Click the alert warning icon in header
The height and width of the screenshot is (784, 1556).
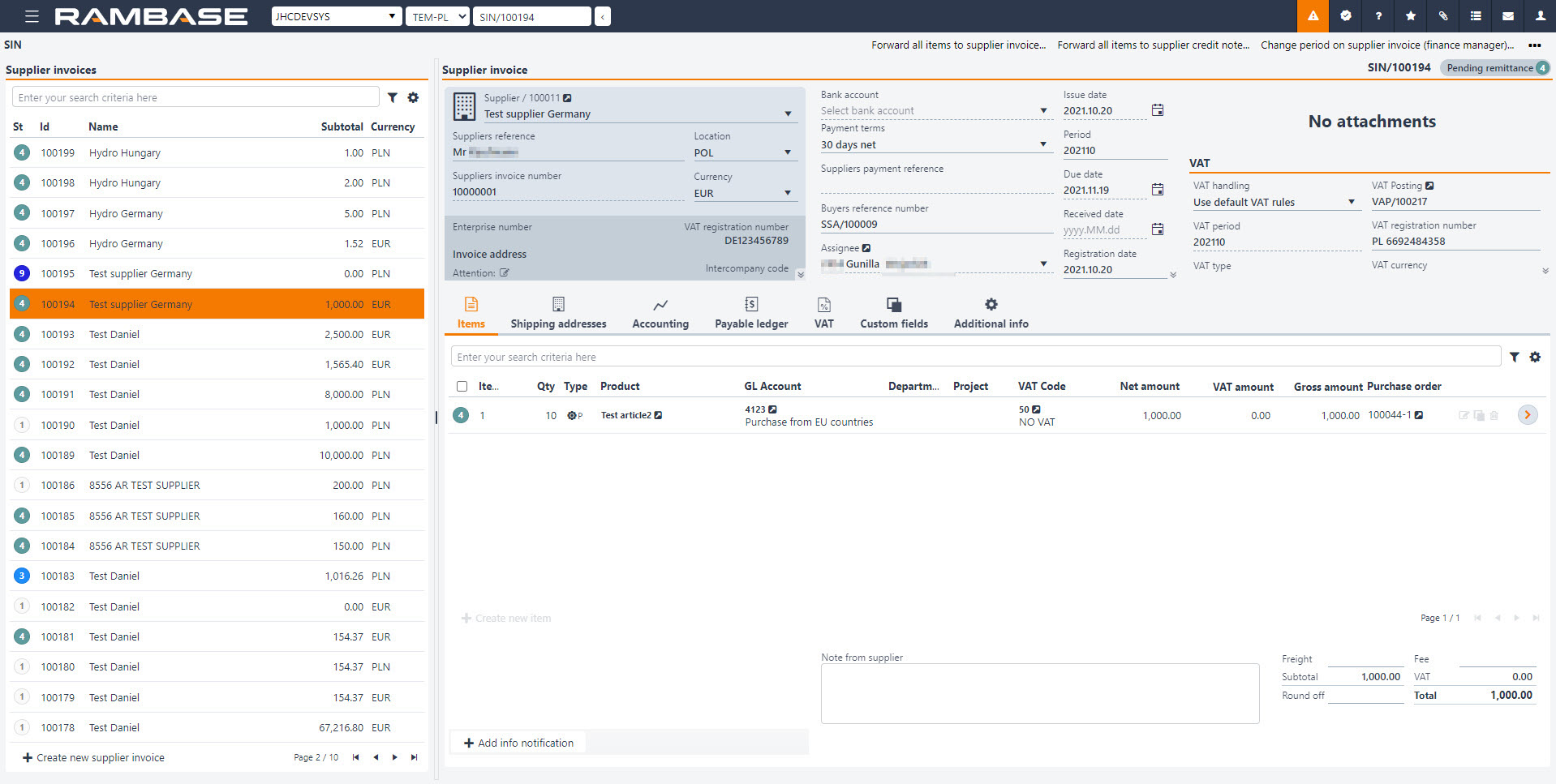tap(1313, 16)
